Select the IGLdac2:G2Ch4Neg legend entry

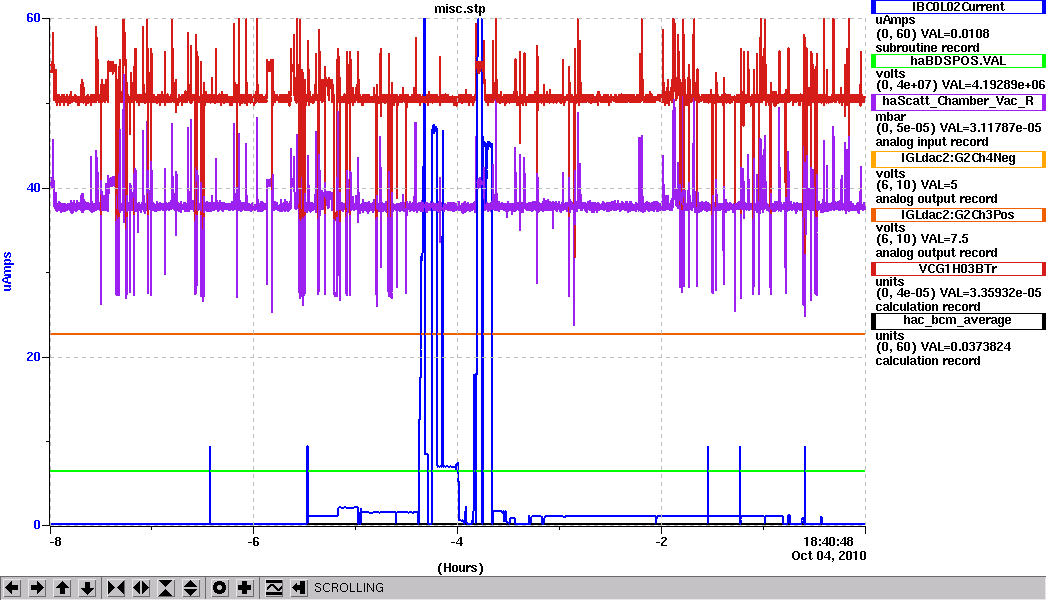point(958,158)
